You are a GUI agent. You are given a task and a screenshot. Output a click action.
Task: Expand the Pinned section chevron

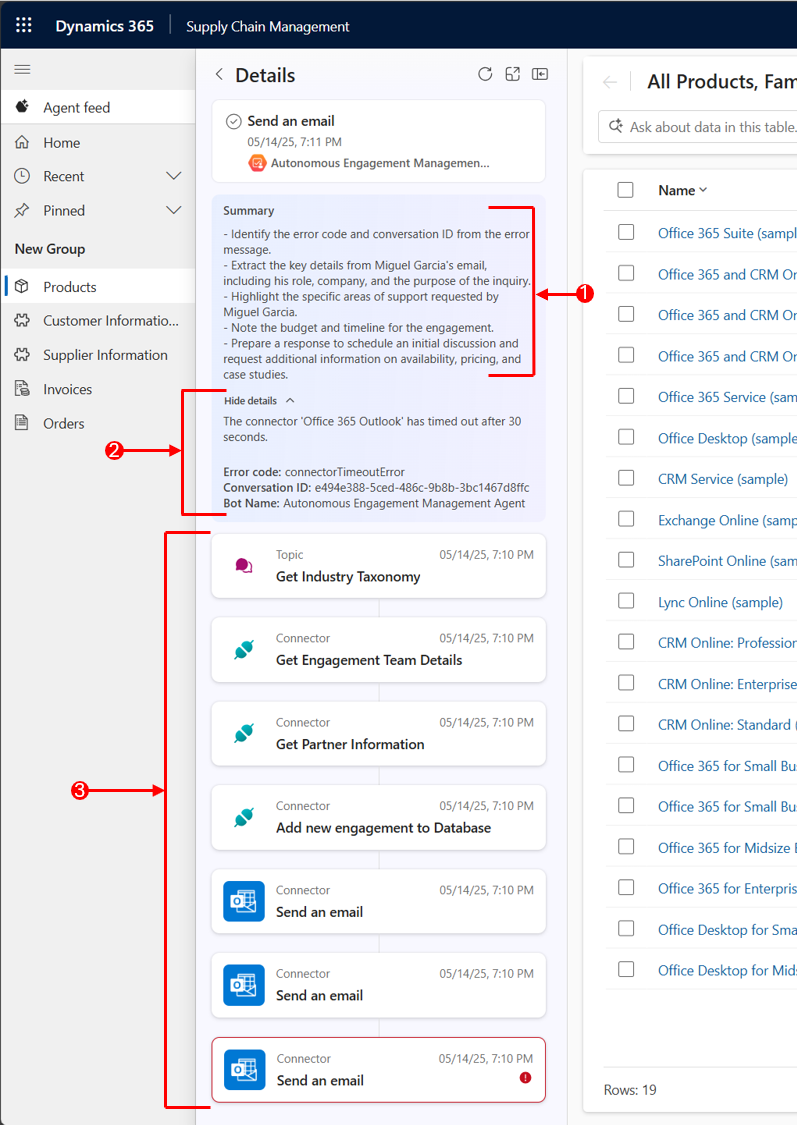174,210
